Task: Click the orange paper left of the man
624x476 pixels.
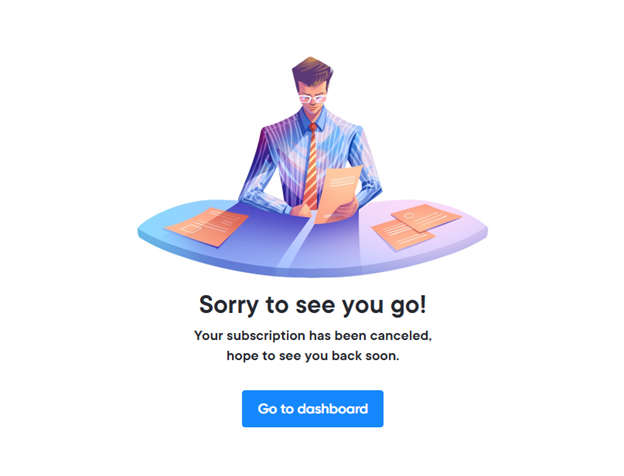Action: pos(207,226)
